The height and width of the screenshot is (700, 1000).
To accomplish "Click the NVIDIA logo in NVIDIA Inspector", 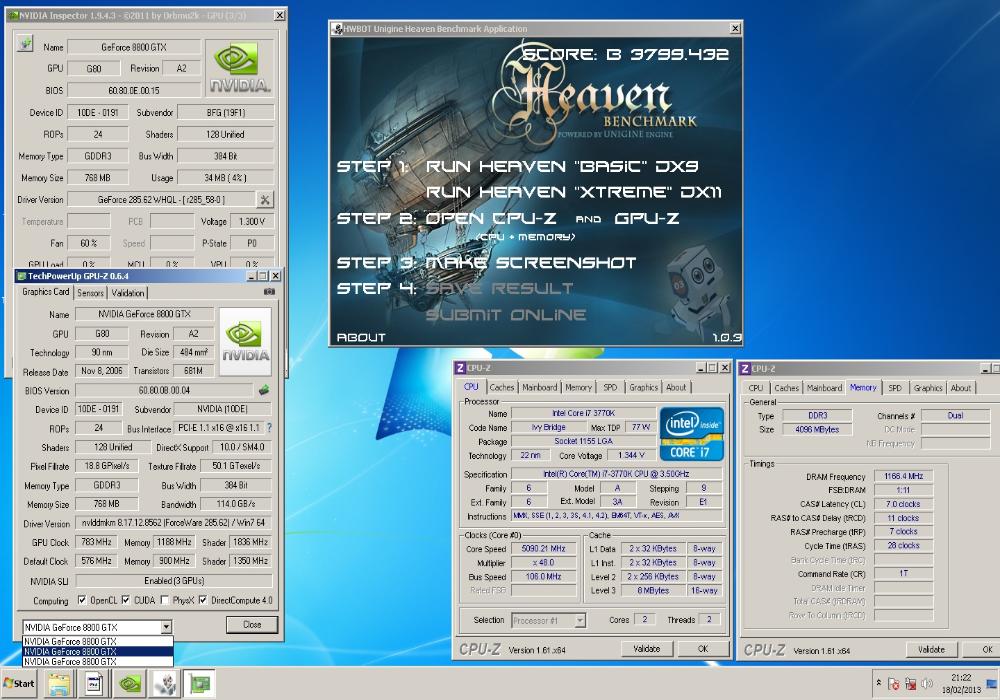I will point(240,68).
